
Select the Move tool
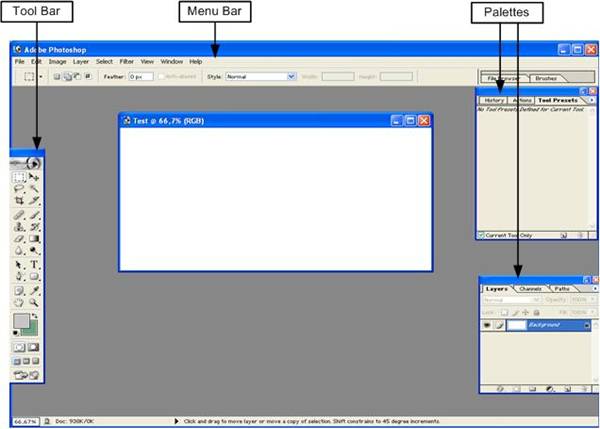point(34,177)
